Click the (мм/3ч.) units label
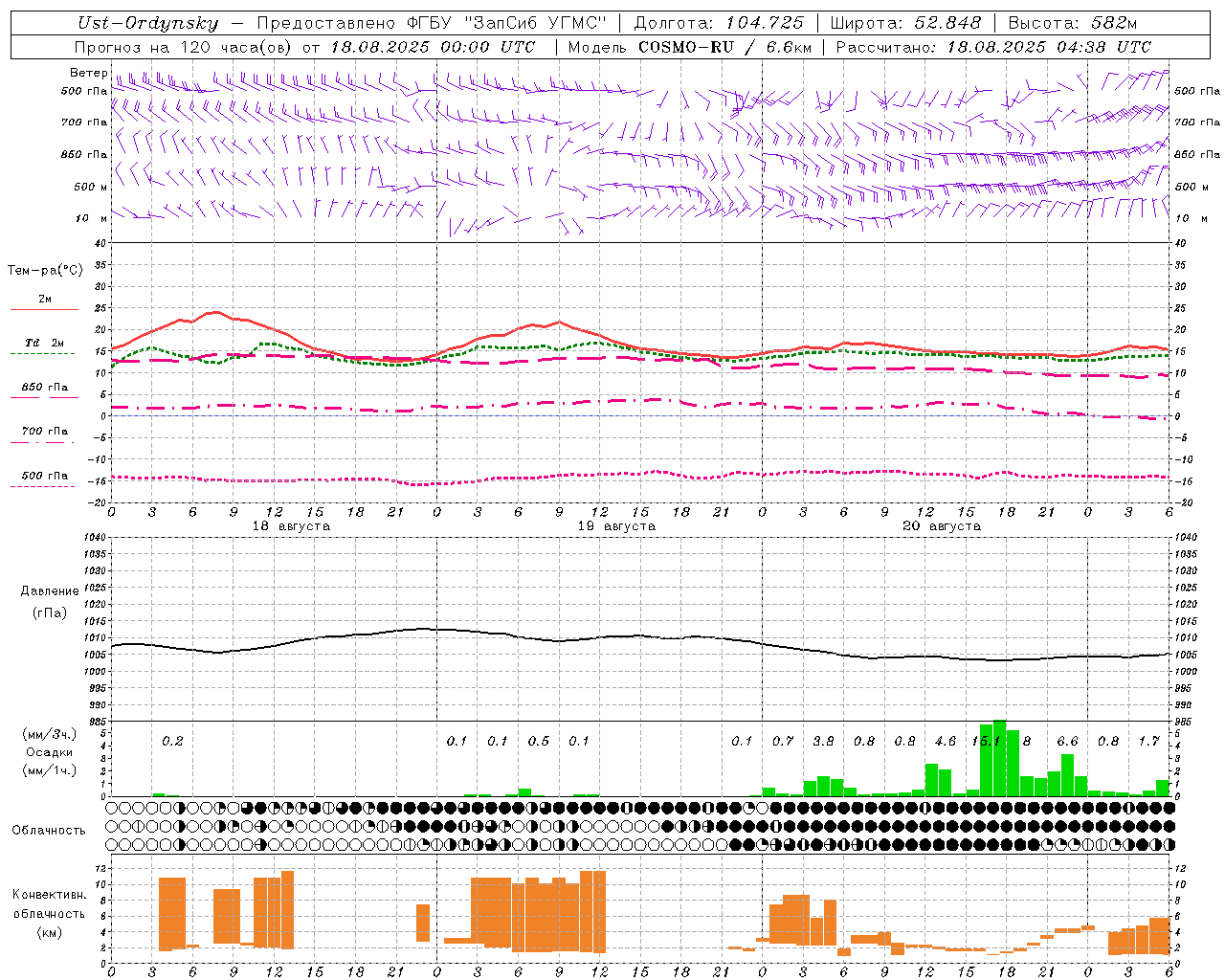Screen dimensions: 1225x980 click(50, 734)
